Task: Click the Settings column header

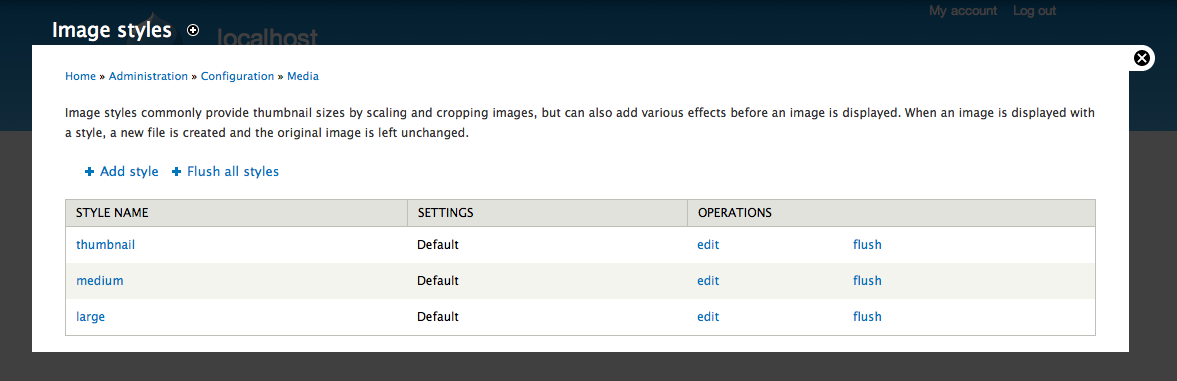Action: [x=547, y=213]
